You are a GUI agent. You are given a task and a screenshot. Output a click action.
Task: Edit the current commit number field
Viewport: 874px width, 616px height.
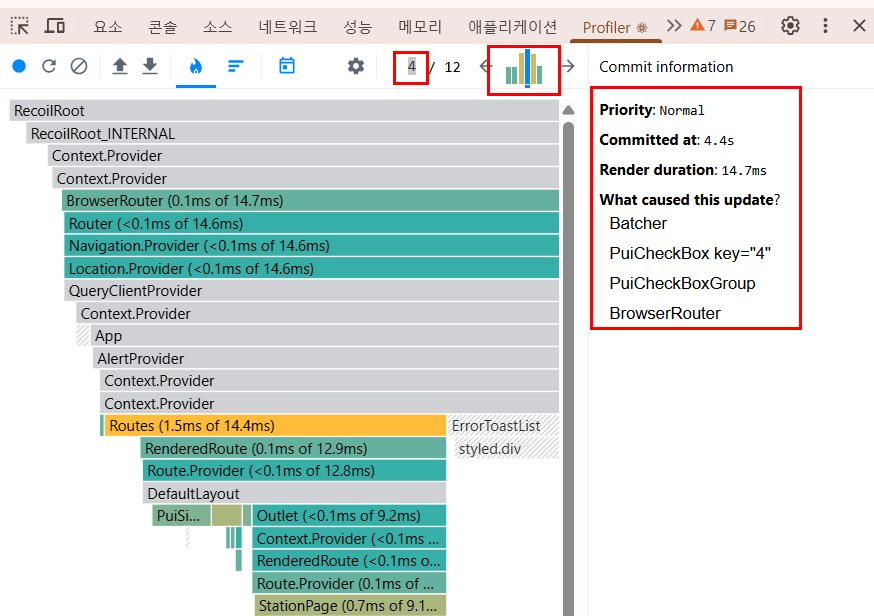pos(411,67)
